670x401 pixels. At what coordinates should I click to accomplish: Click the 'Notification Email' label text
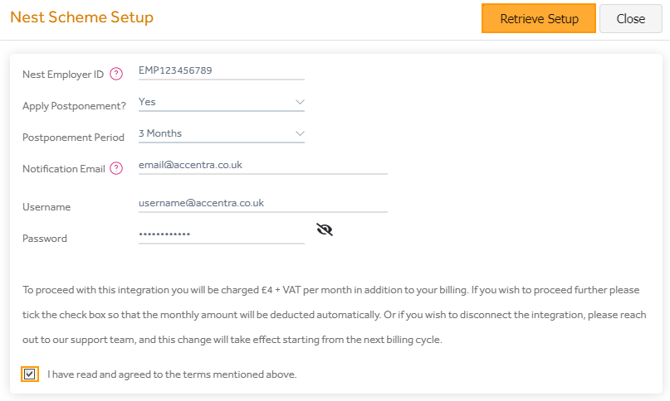[64, 169]
